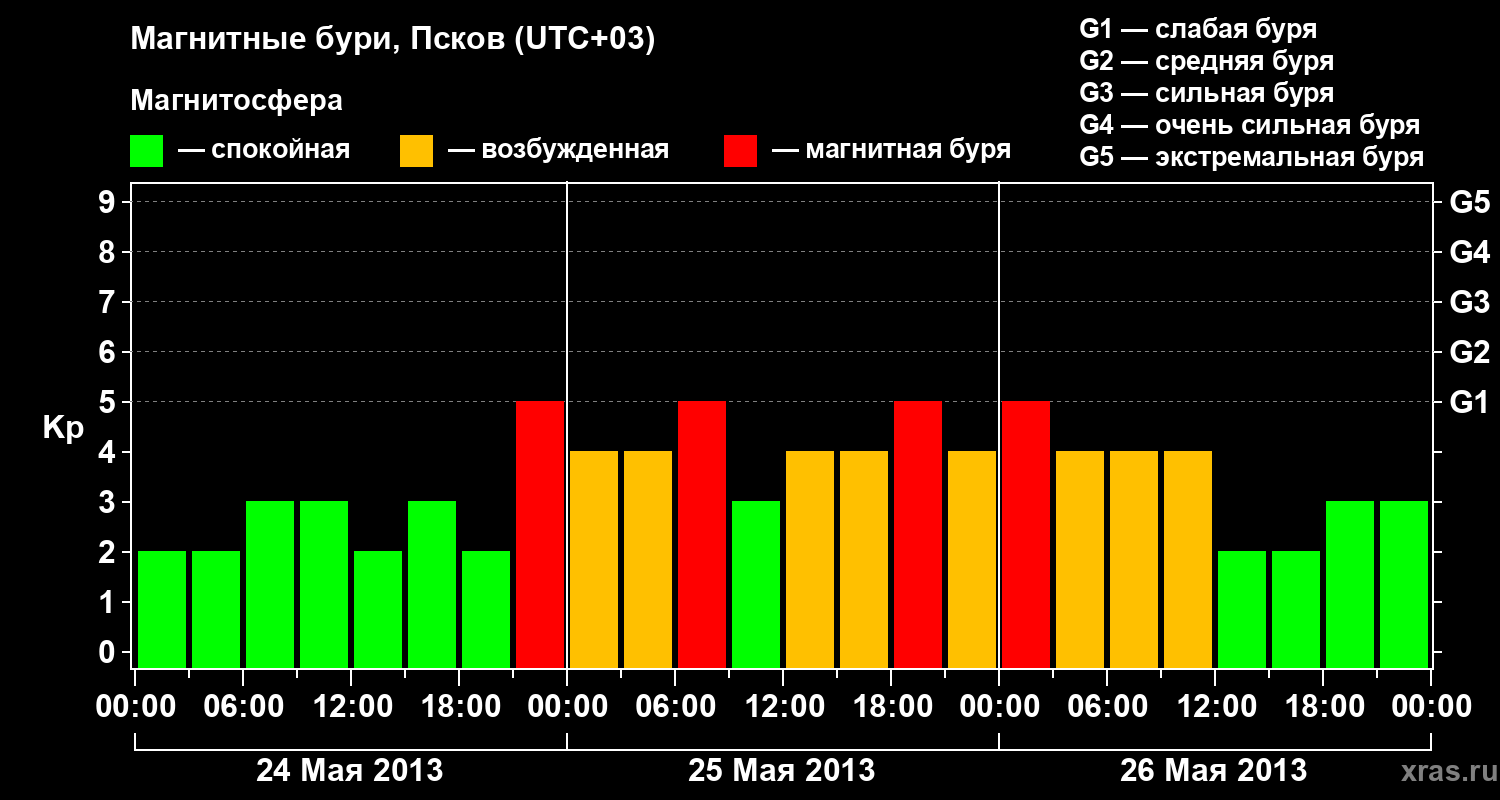This screenshot has height=800, width=1500.
Task: Select yellow bar for 12:00–15:00 on 25 May
Action: pos(810,559)
